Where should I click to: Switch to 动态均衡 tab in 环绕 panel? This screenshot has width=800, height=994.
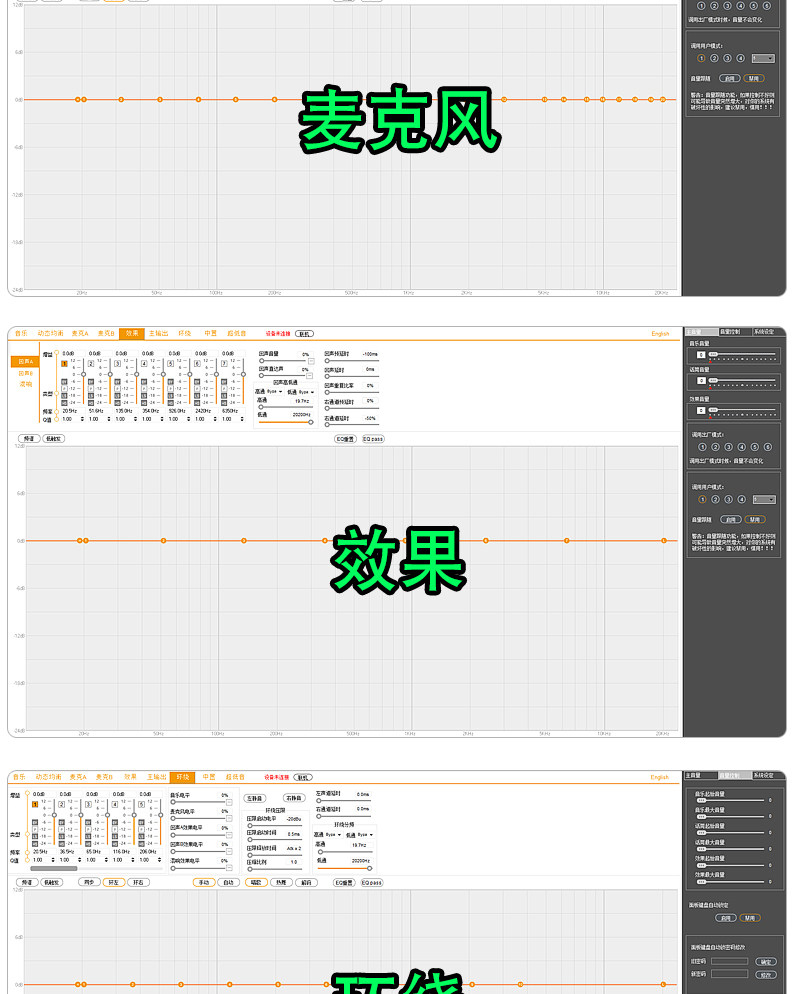(x=49, y=777)
